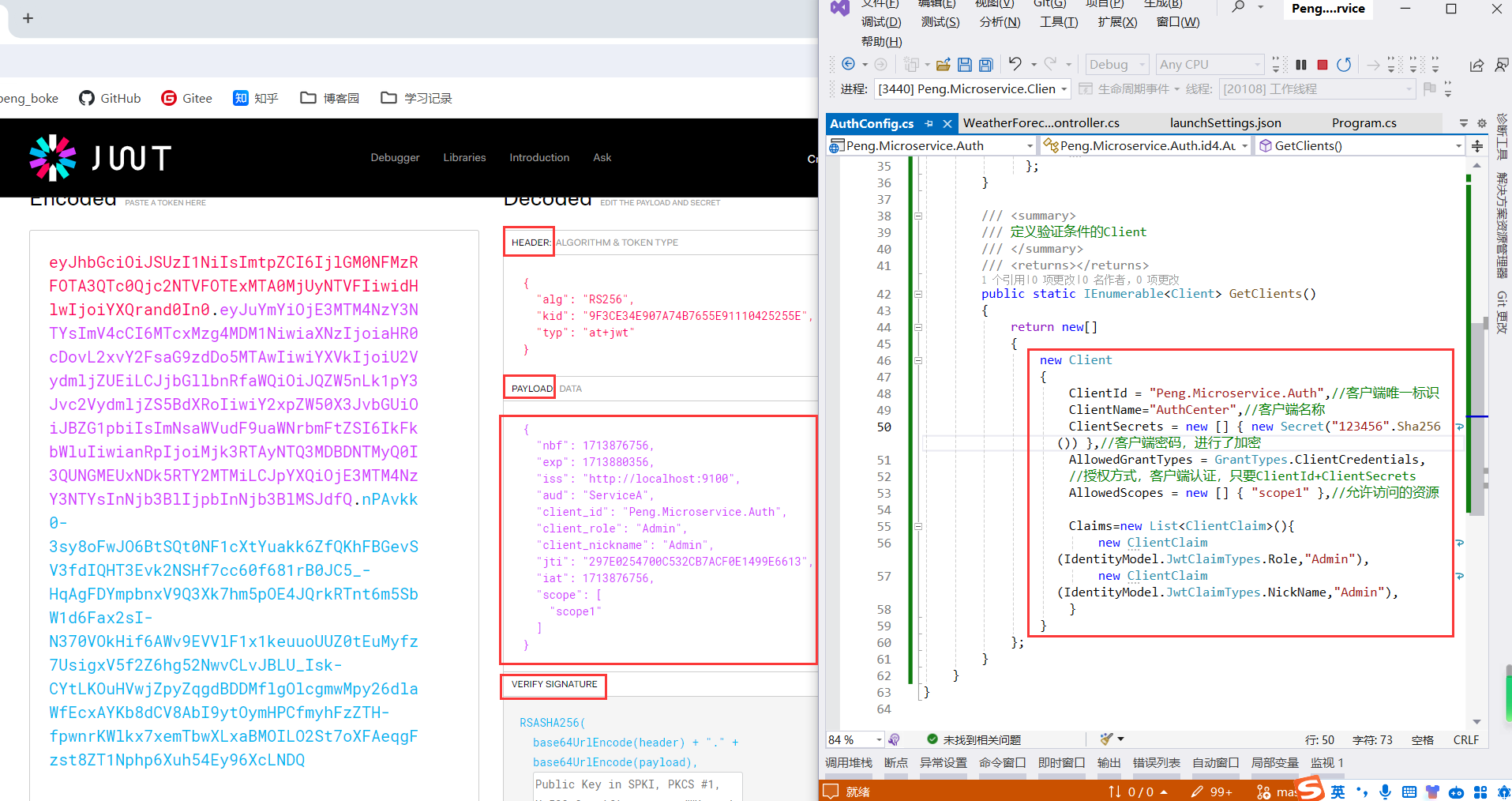Click the code cleanup broom icon
Screen dimensions: 1512x801
click(1106, 739)
